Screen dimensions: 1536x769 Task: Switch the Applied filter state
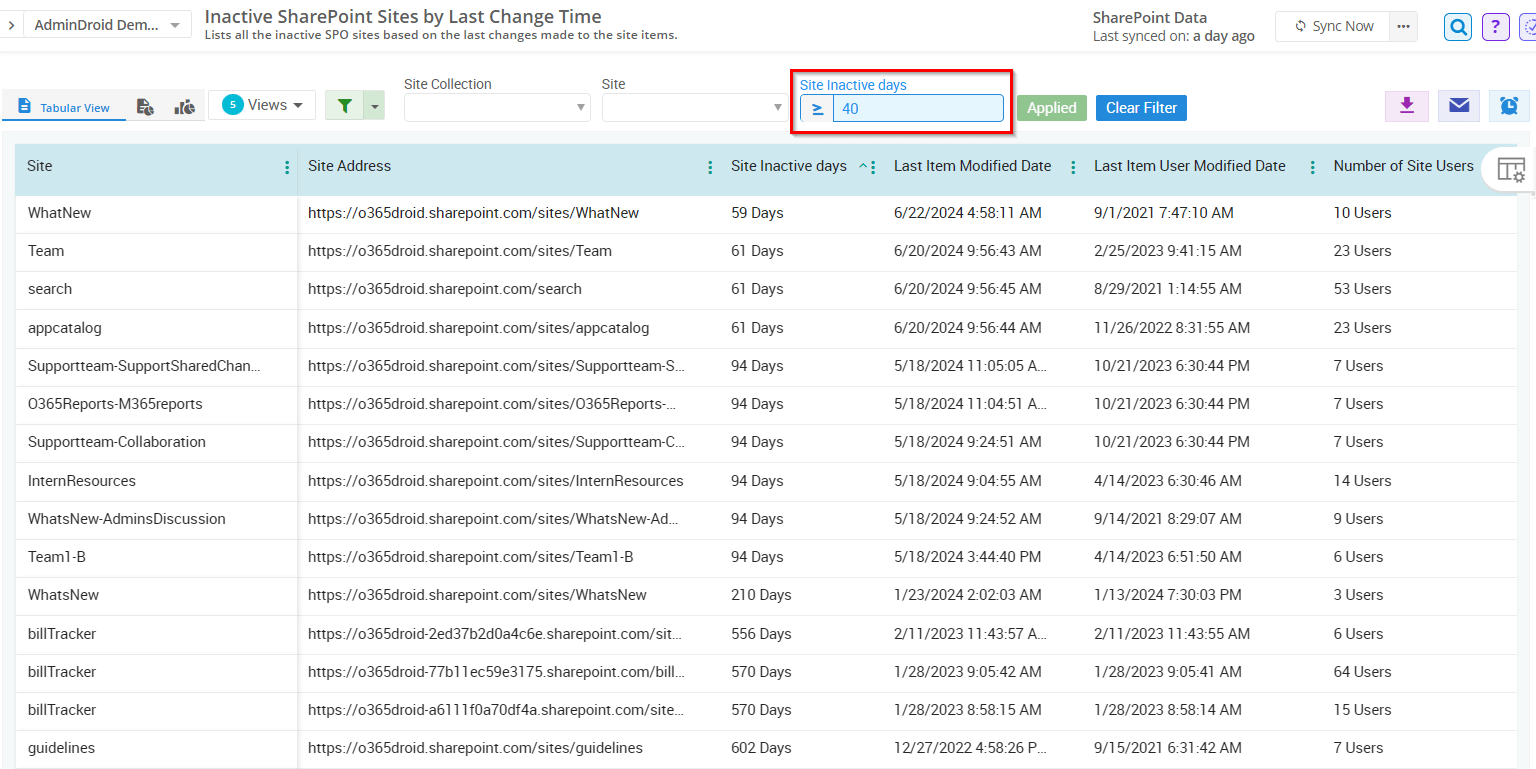(x=1051, y=106)
